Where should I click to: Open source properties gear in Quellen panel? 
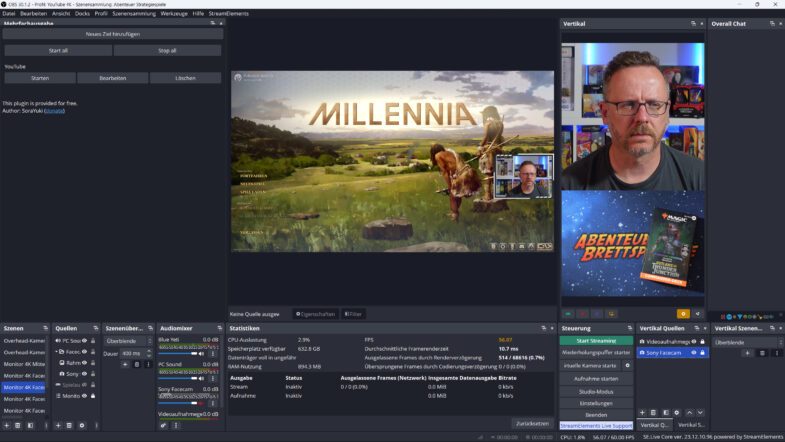[82, 425]
